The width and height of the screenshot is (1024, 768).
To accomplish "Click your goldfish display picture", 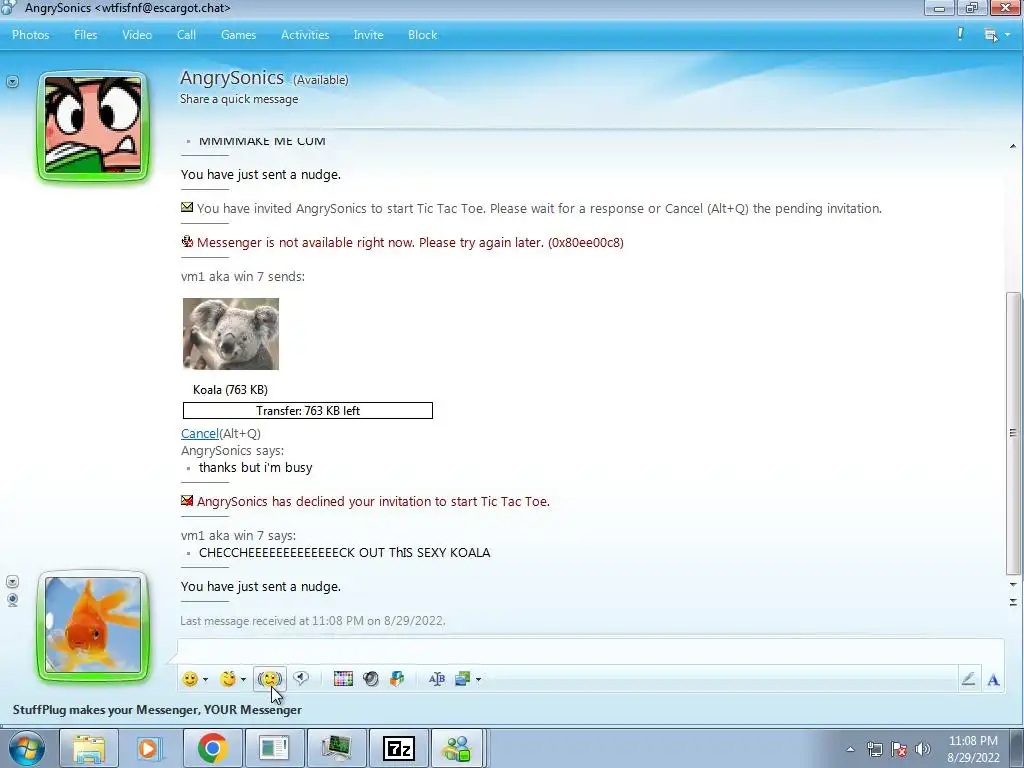I will (93, 625).
